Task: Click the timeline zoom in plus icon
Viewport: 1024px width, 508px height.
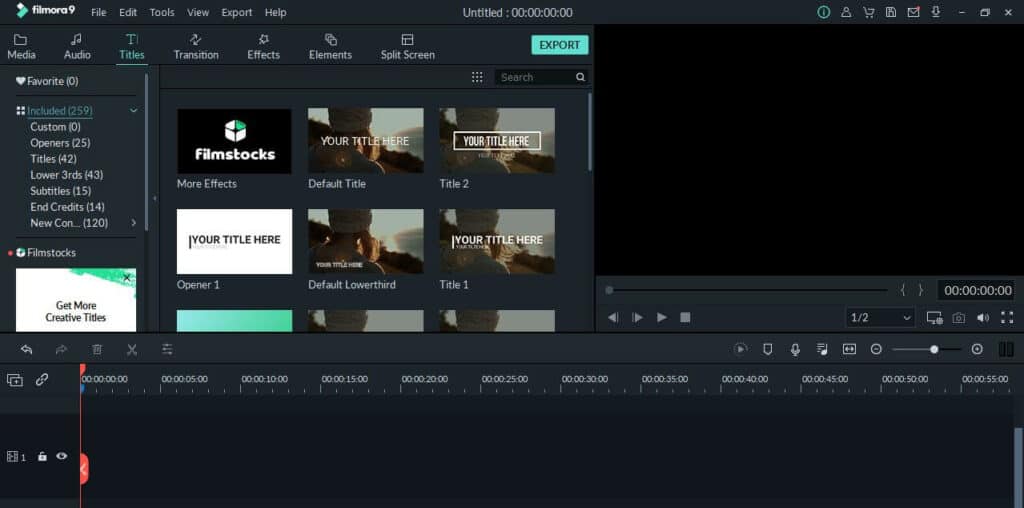Action: coord(977,349)
